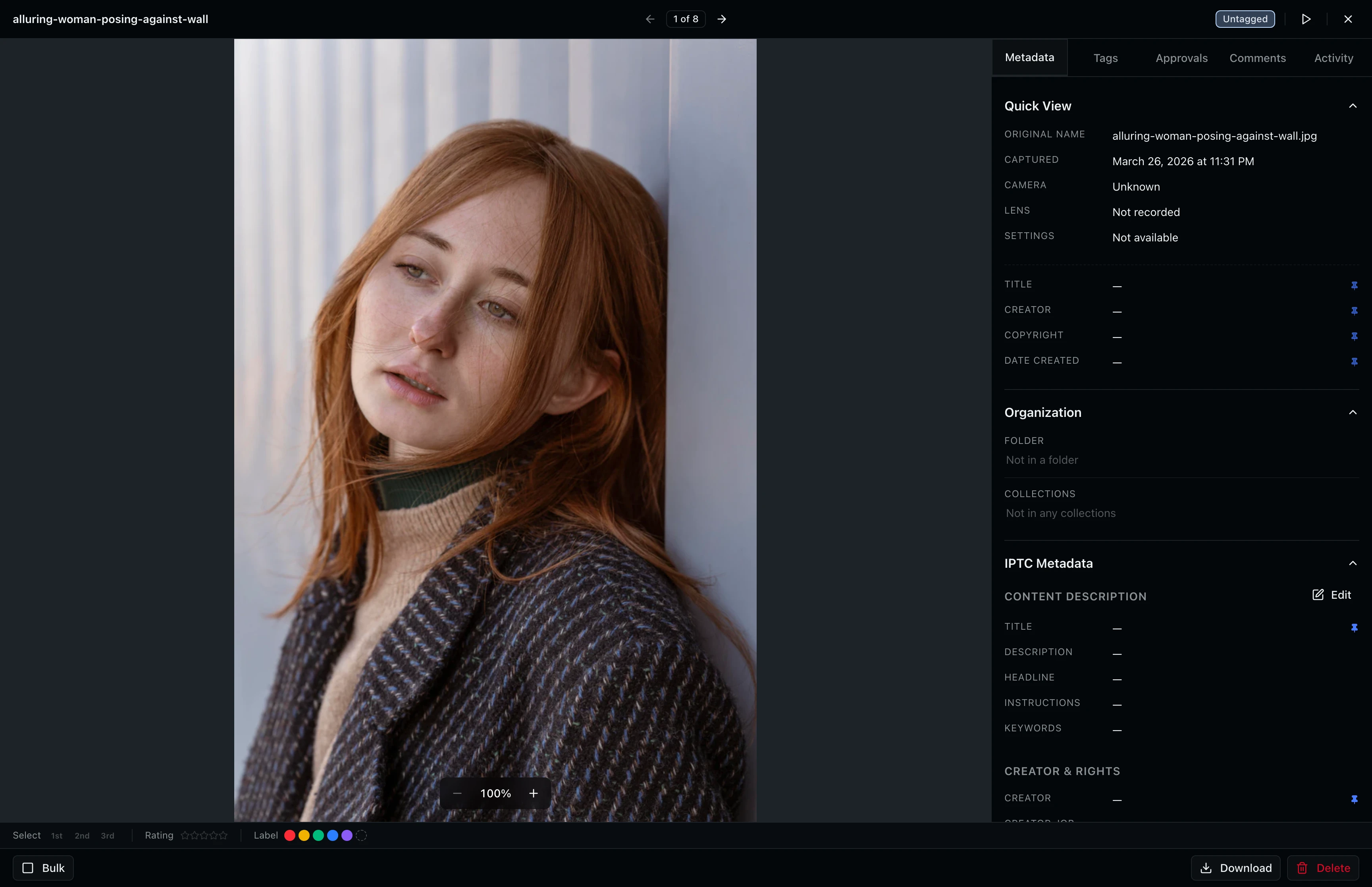Viewport: 1372px width, 887px height.
Task: Select the 1st pick option
Action: pyautogui.click(x=56, y=835)
